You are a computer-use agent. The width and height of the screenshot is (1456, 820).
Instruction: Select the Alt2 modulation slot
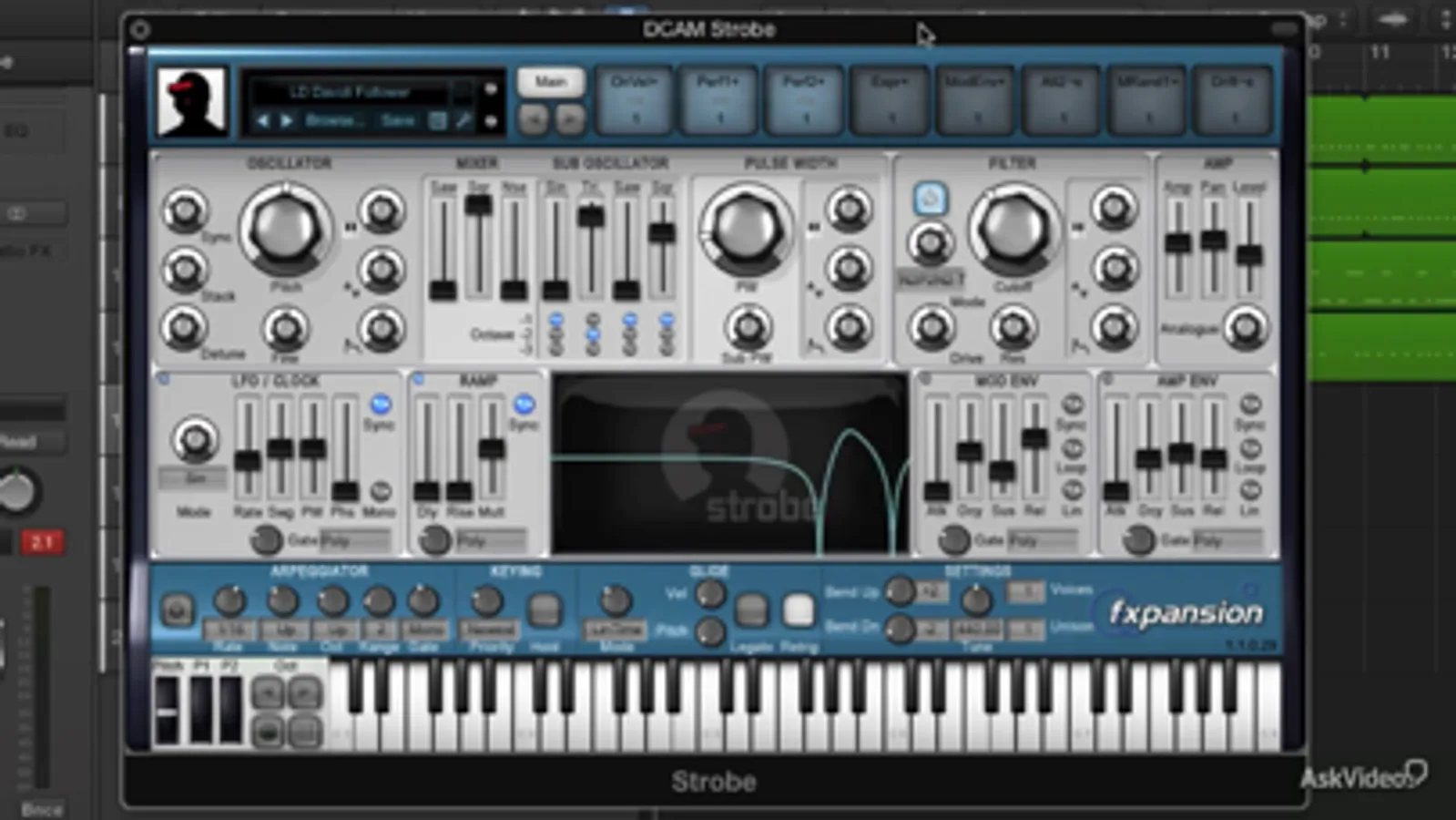1061,99
